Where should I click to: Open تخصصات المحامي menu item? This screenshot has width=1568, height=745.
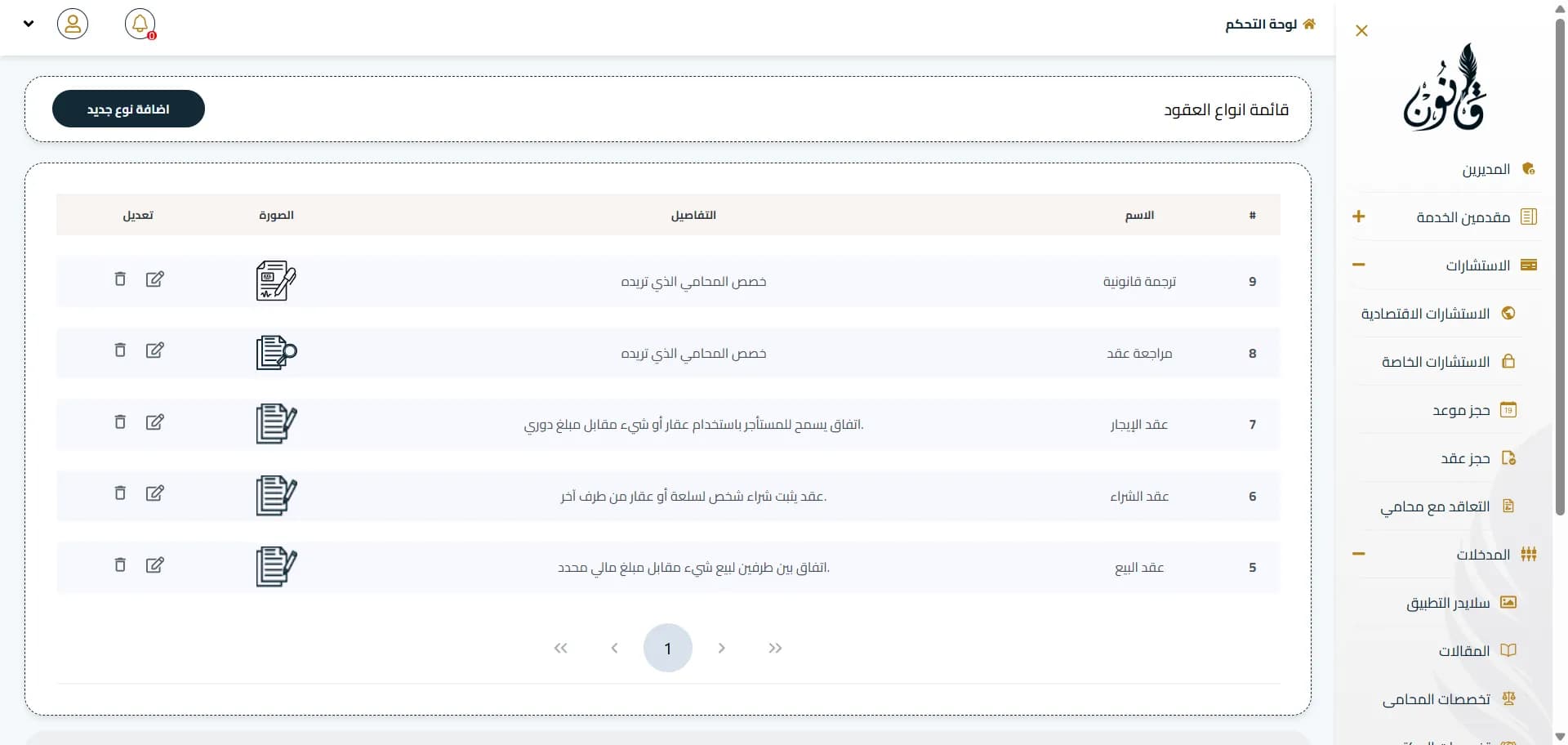(1436, 699)
